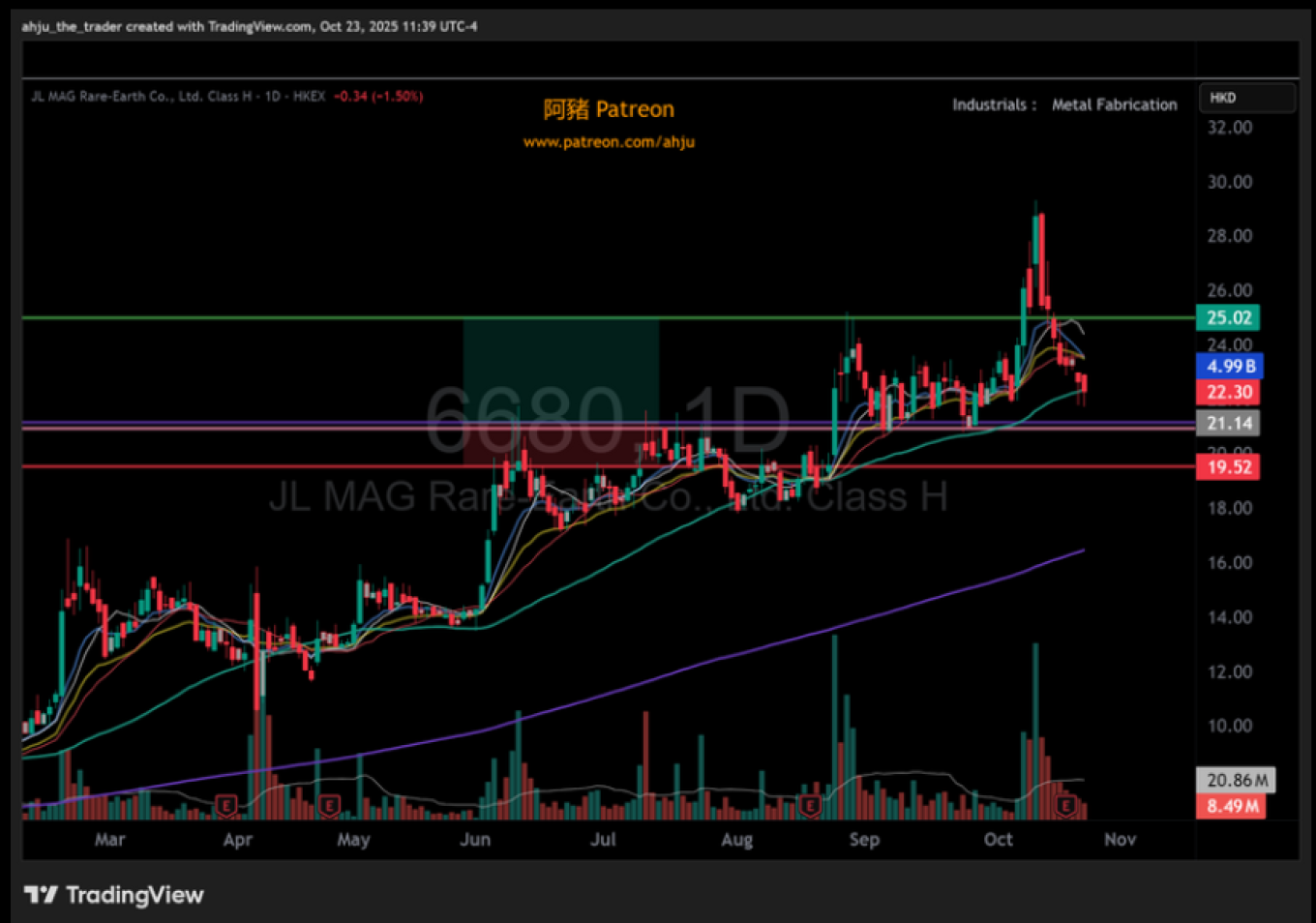The image size is (1316, 923).
Task: Click the earnings E marker near April
Action: point(225,804)
